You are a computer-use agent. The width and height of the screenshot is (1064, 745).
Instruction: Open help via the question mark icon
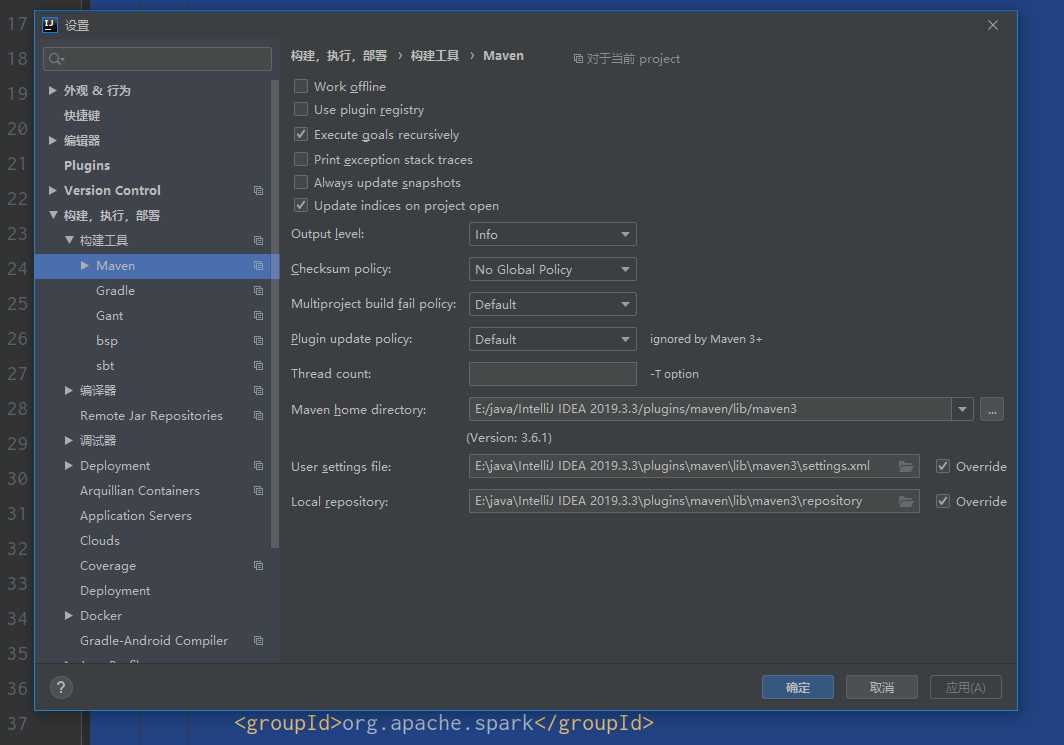(61, 687)
